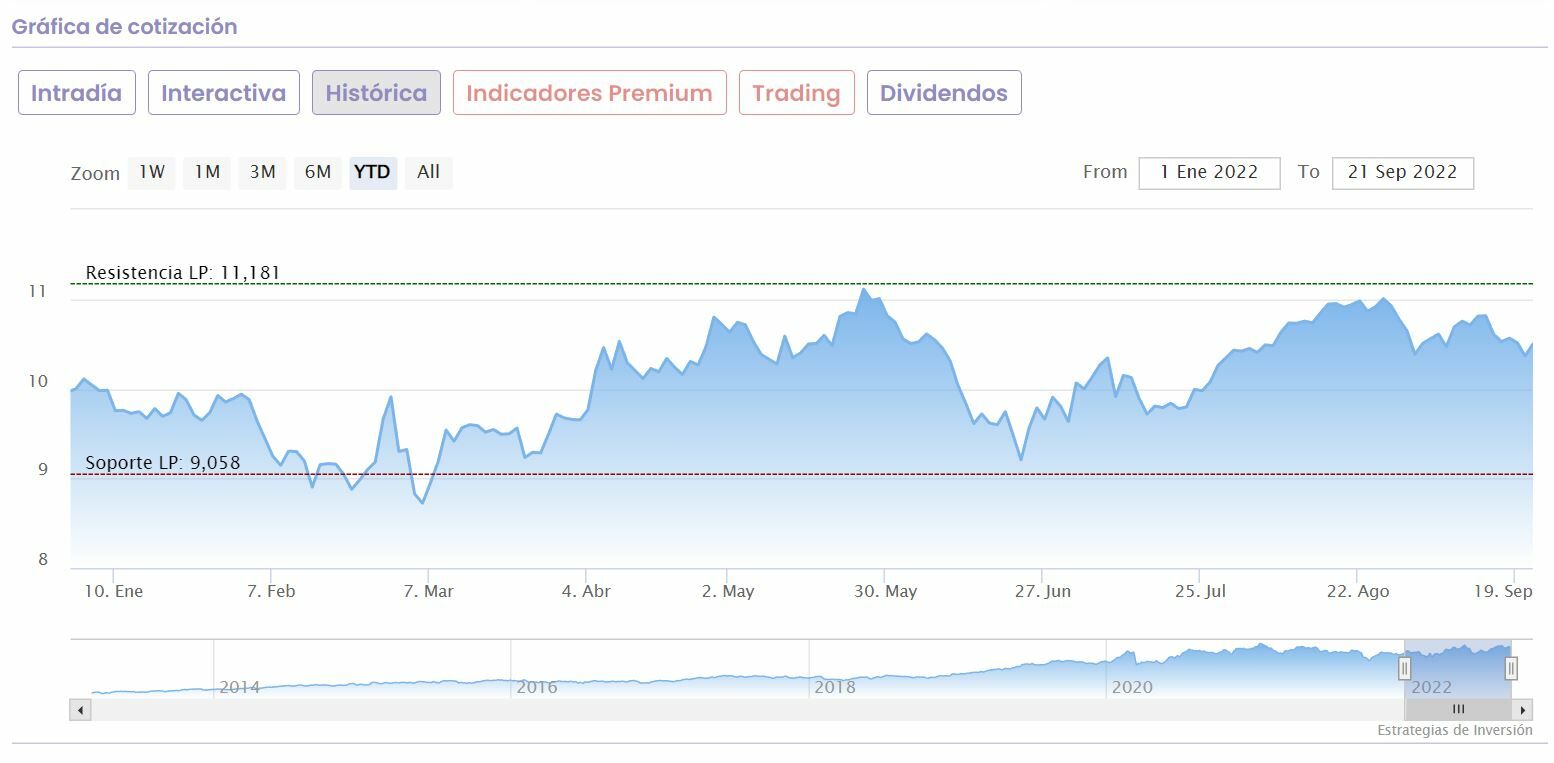Image resolution: width=1554 pixels, height=763 pixels.
Task: Switch to the Intradía chart tab
Action: click(77, 93)
